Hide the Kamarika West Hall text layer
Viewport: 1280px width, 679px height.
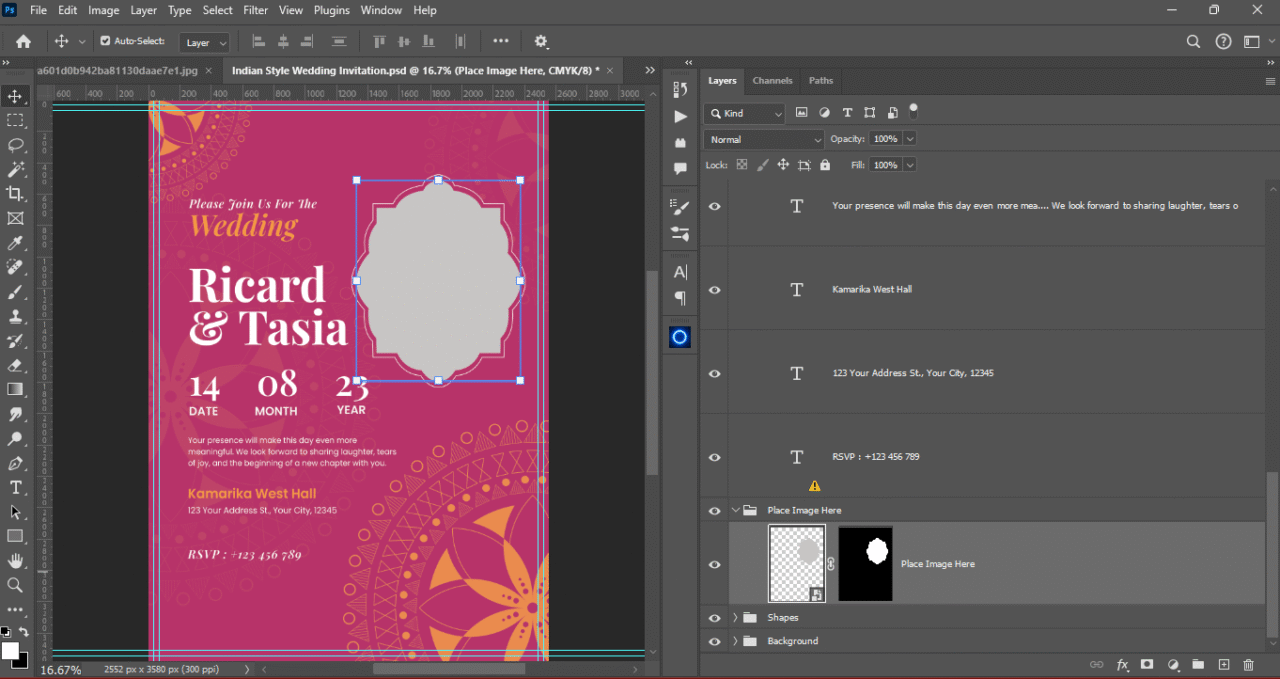714,290
